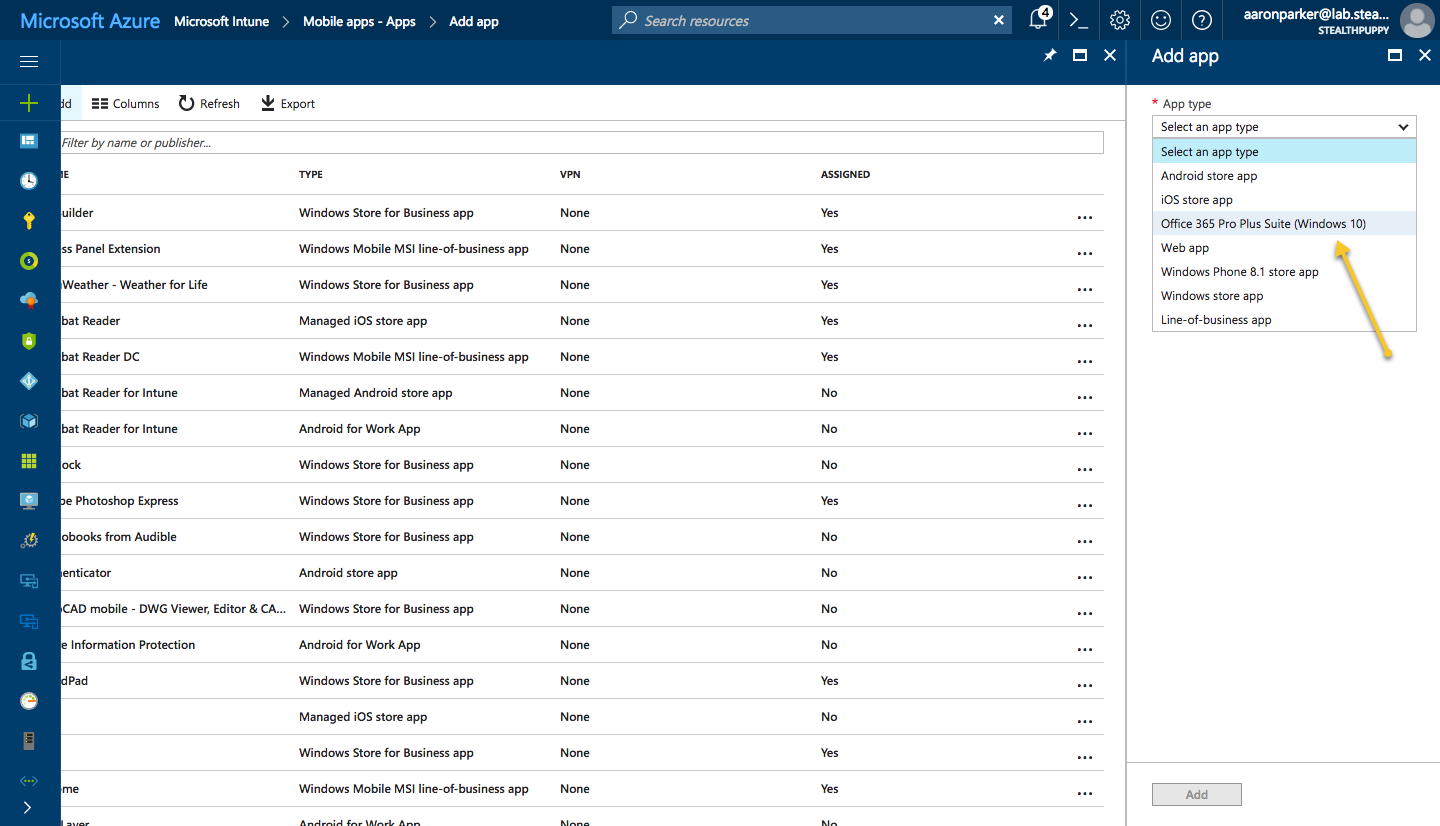Click 'Managed Android store app' type cell
The image size is (1440, 826).
pyautogui.click(x=375, y=393)
